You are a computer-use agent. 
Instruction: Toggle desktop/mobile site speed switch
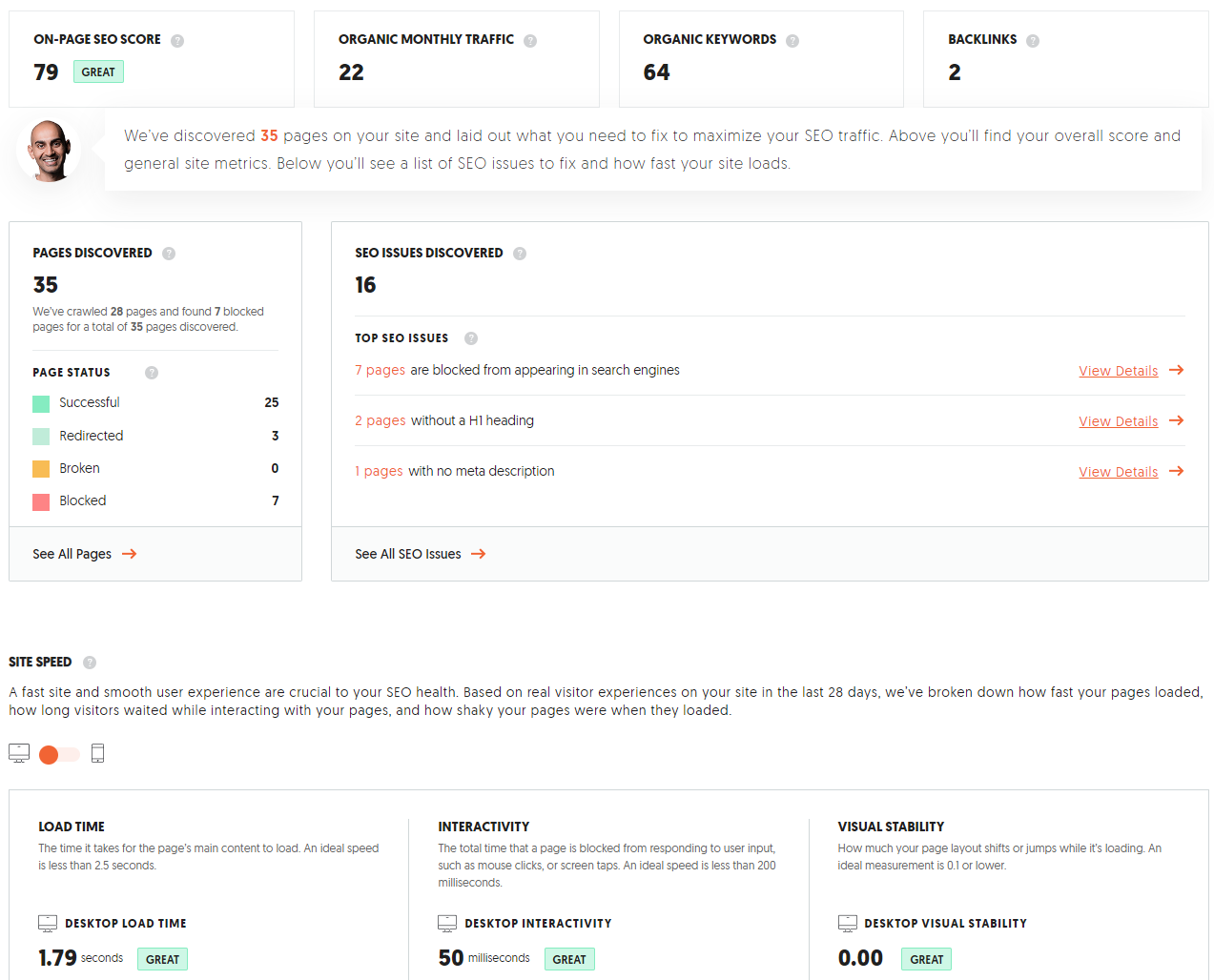click(x=59, y=754)
